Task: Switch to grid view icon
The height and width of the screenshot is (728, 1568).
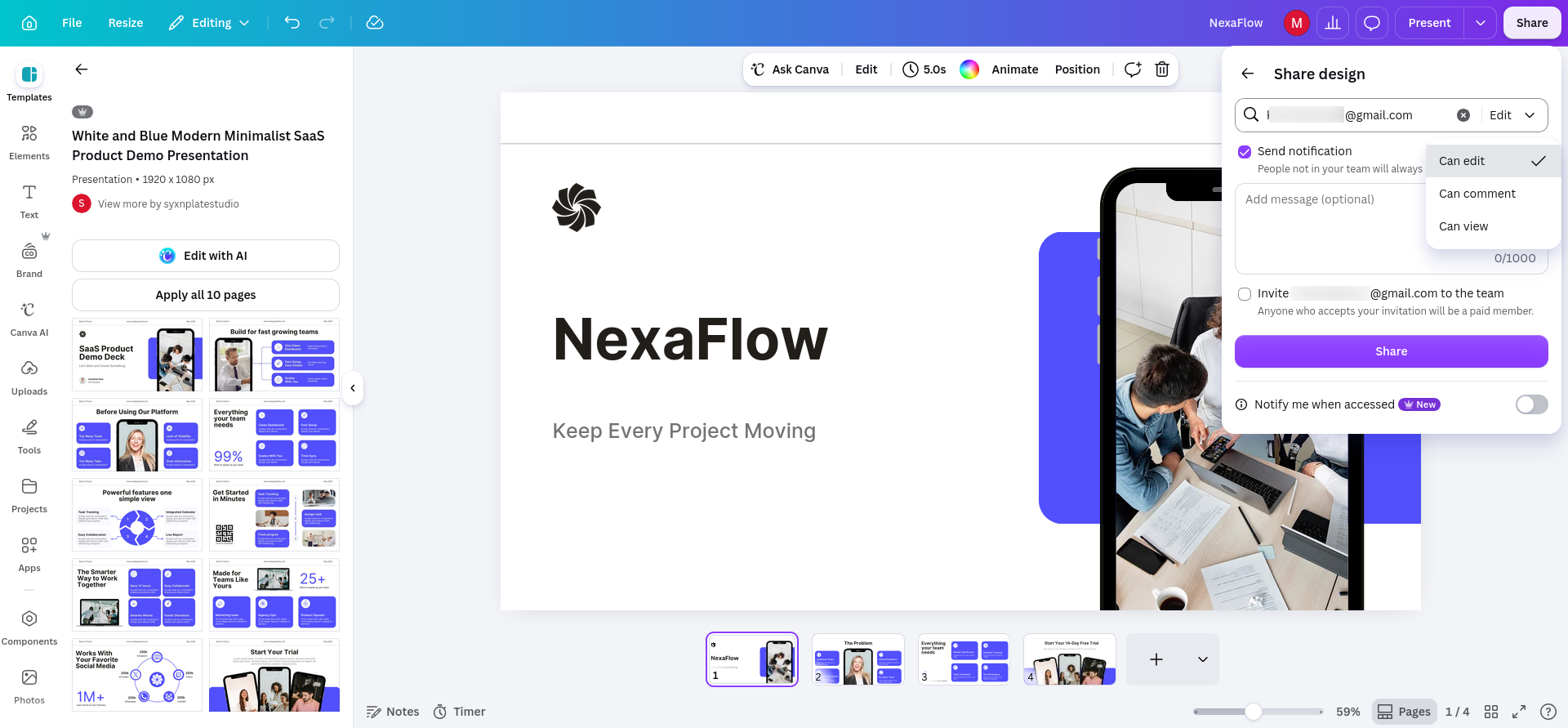Action: 1491,712
